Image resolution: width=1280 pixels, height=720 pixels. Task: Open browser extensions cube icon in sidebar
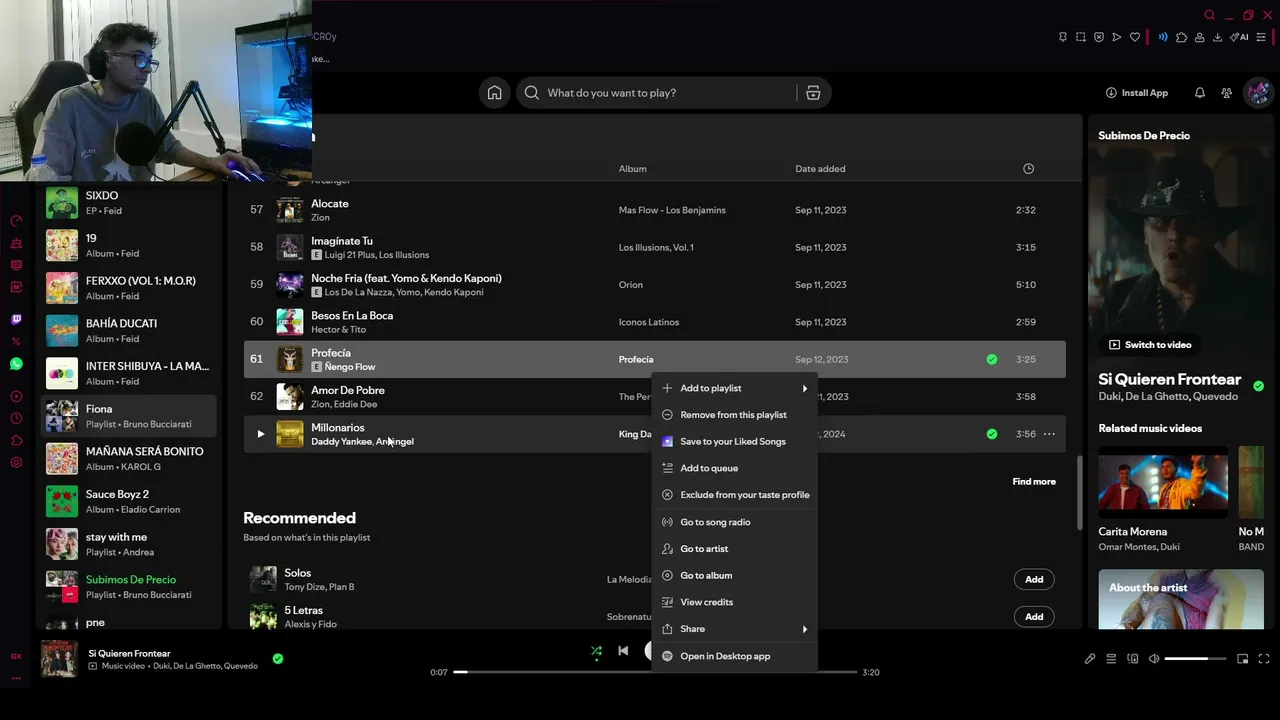(x=16, y=441)
